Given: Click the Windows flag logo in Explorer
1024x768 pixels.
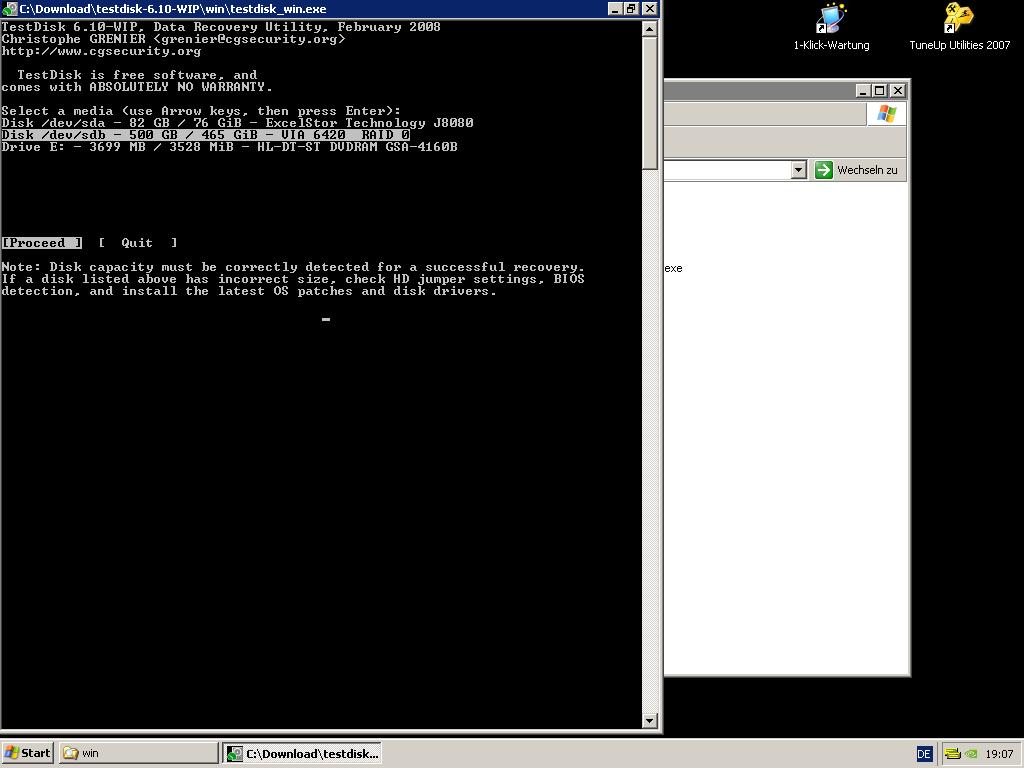Looking at the screenshot, I should [x=886, y=114].
